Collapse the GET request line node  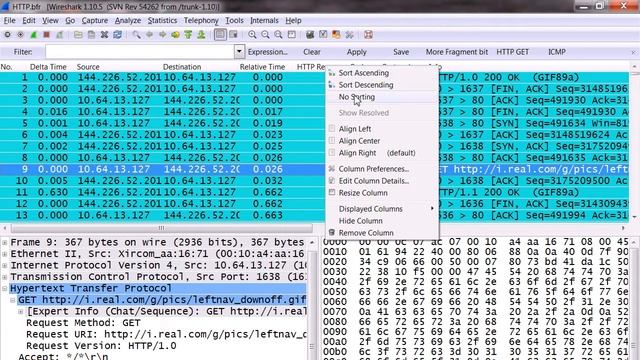pyautogui.click(x=13, y=300)
